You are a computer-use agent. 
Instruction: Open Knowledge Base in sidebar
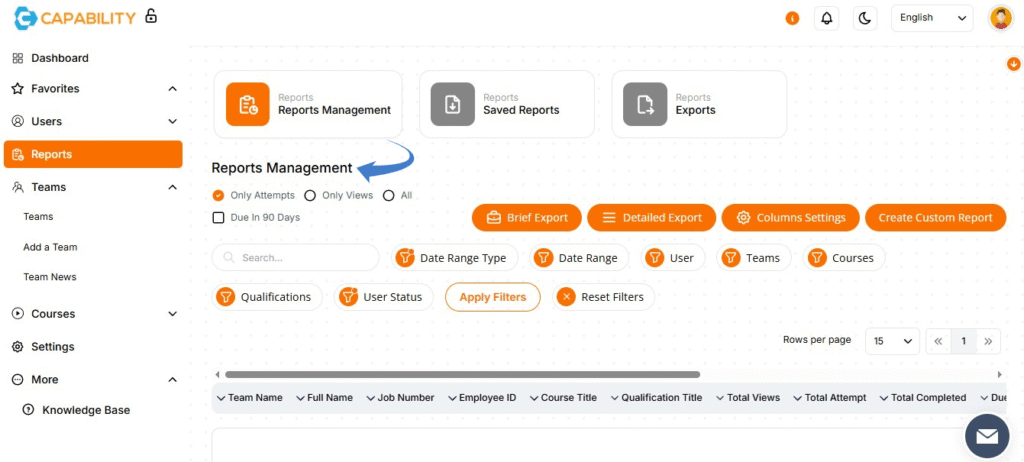pos(86,410)
